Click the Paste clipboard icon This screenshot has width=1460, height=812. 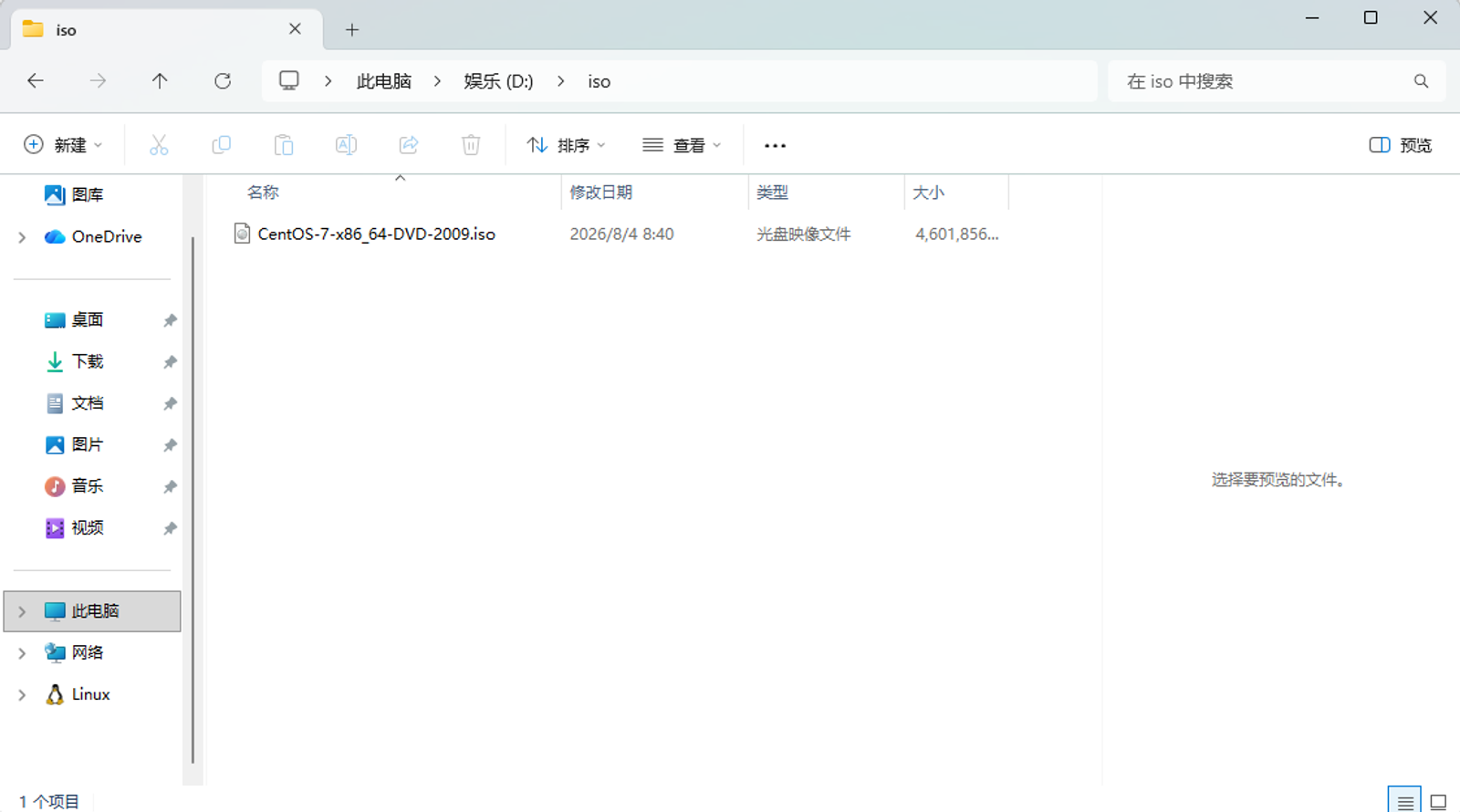click(284, 145)
